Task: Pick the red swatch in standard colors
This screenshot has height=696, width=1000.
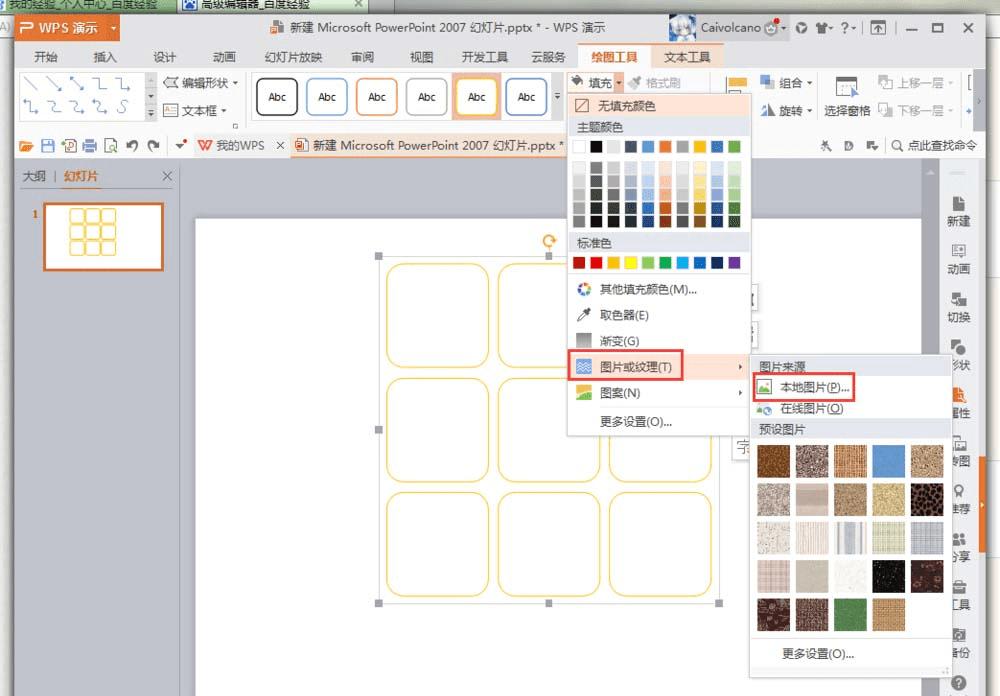Action: pyautogui.click(x=596, y=263)
